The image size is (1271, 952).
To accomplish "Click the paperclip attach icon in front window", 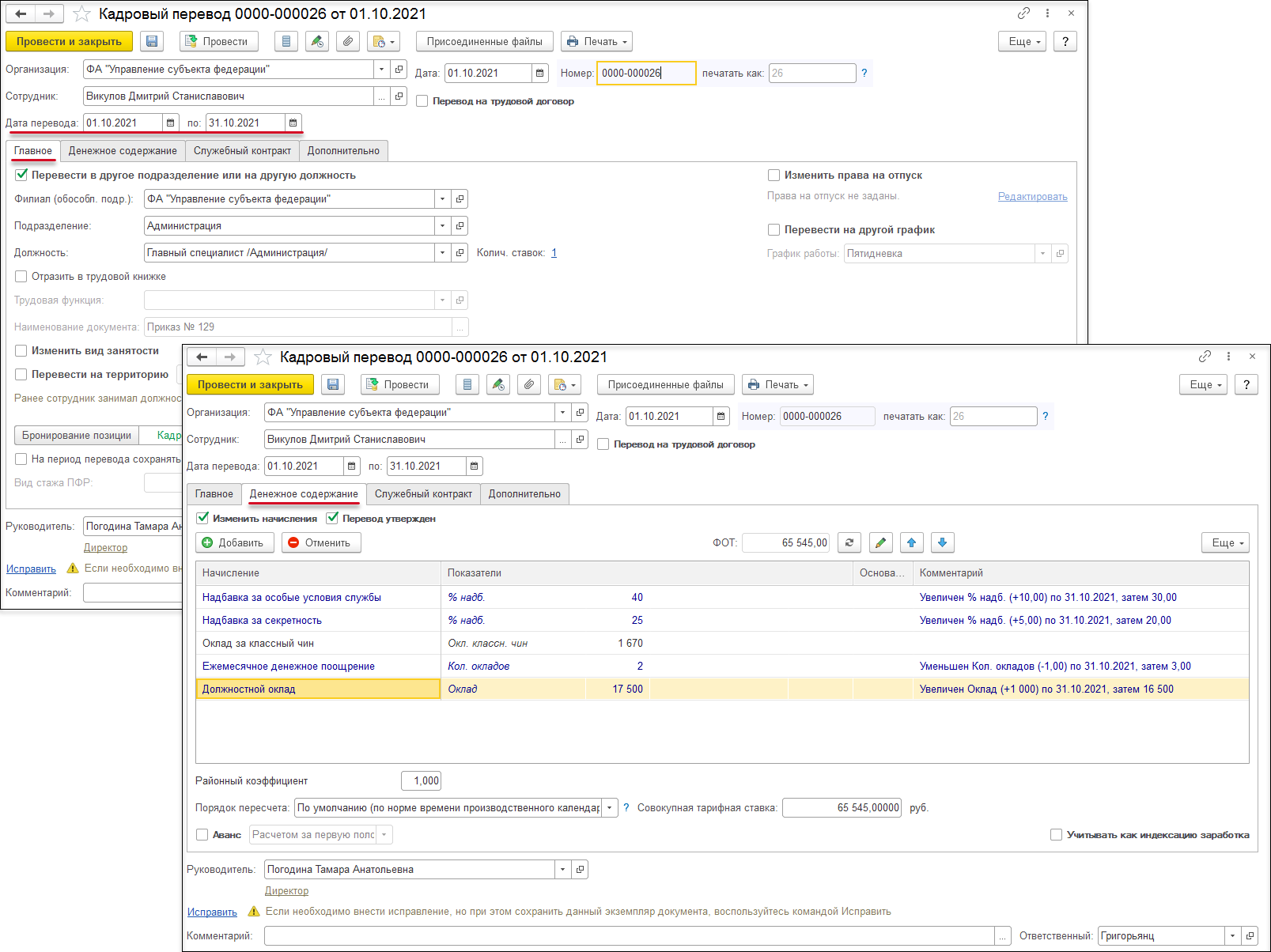I will (x=529, y=384).
